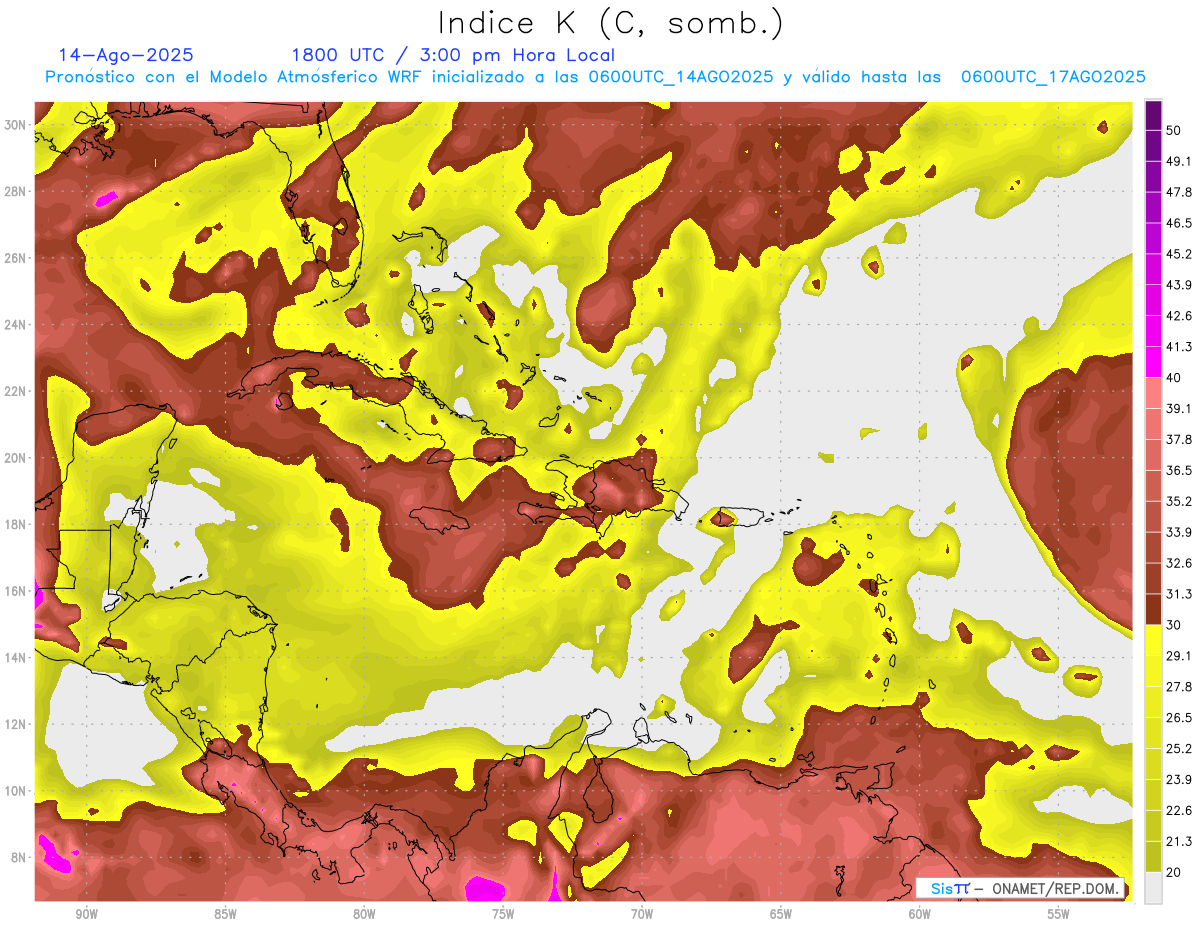Screen dimensions: 1200x927
Task: Click the magenta swatch between 40 and 41.3
Action: point(1153,362)
